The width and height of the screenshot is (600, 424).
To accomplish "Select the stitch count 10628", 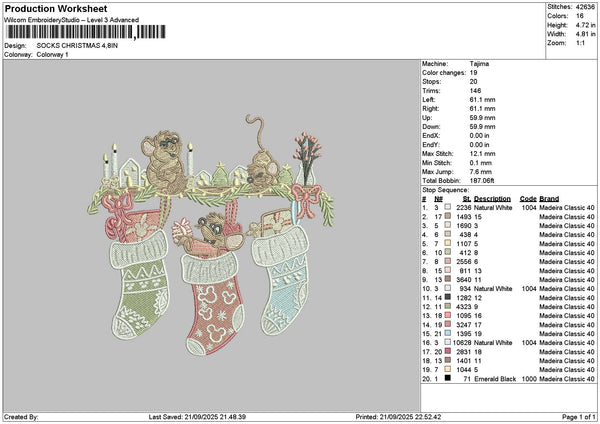I will tap(462, 343).
